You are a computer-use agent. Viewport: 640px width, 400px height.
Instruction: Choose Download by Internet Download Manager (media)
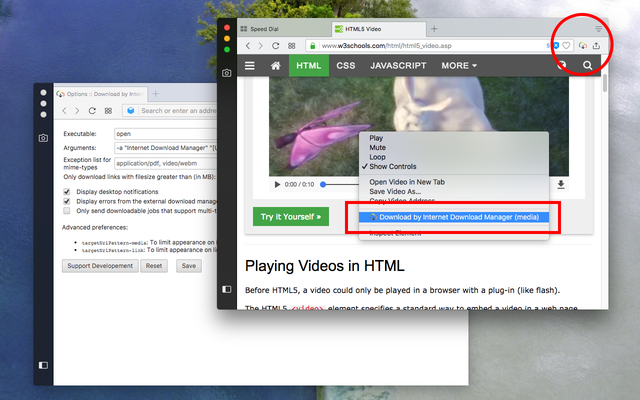454,217
